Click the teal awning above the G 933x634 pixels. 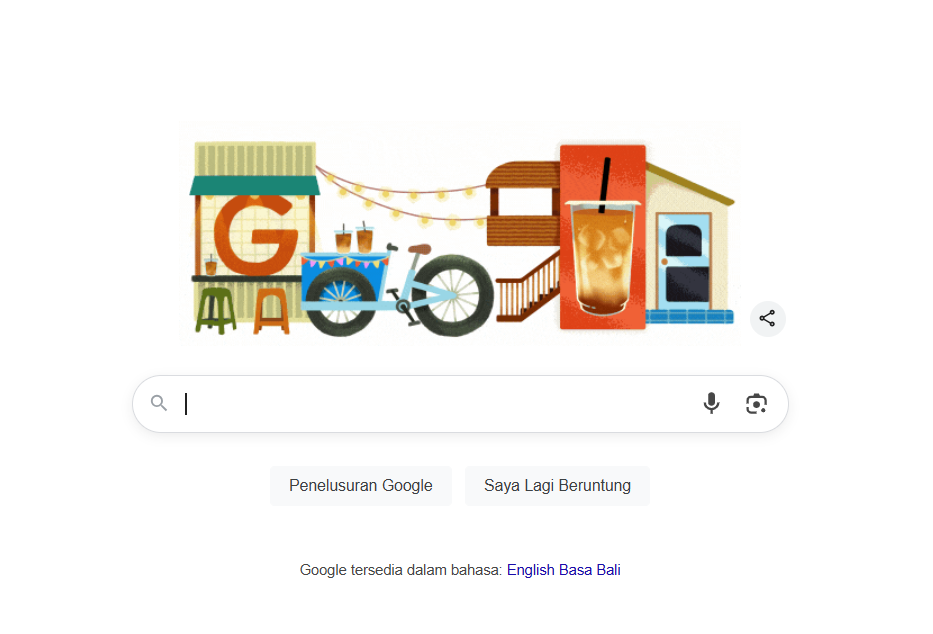(255, 186)
